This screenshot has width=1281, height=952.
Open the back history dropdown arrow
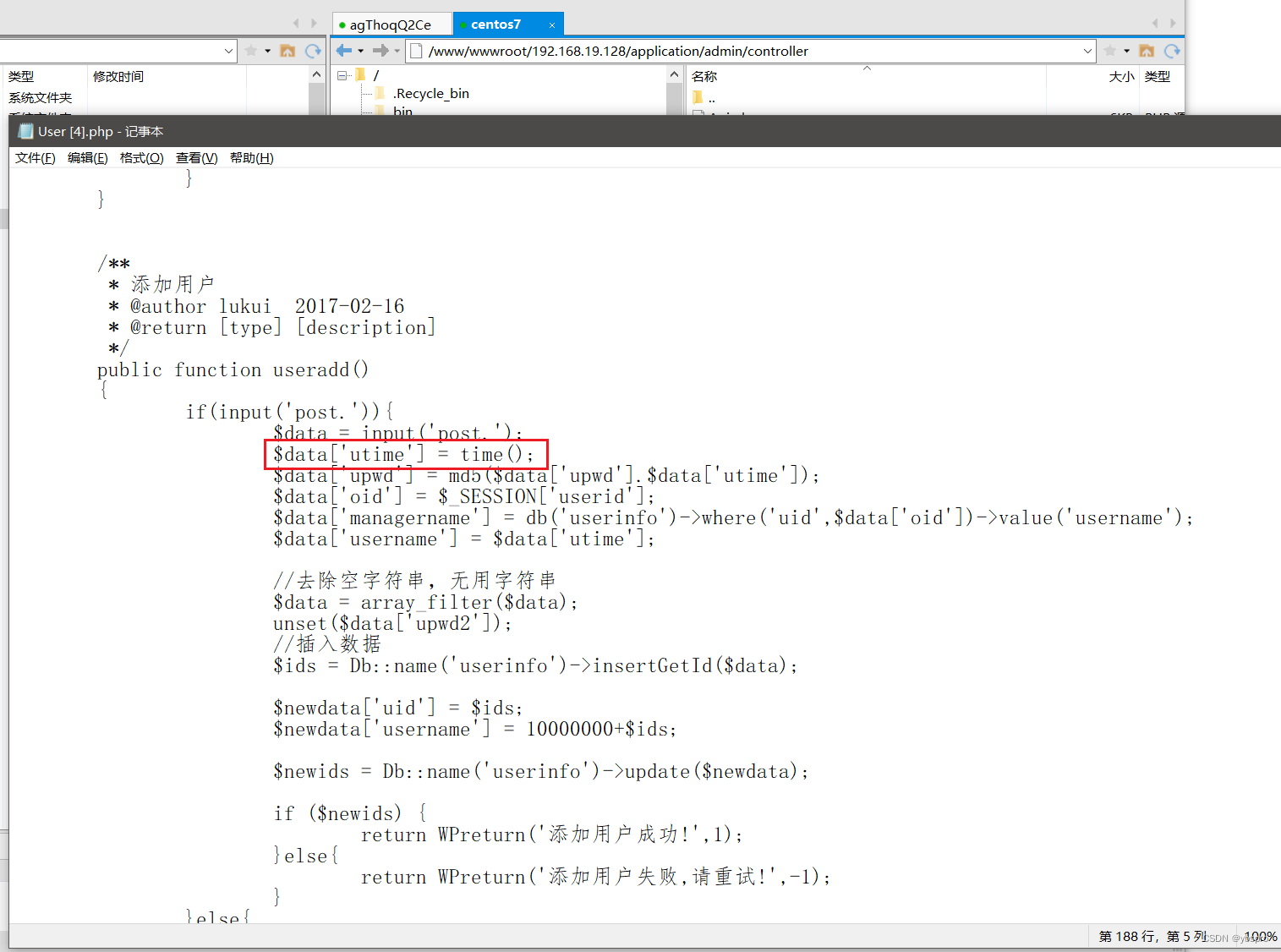pyautogui.click(x=361, y=51)
